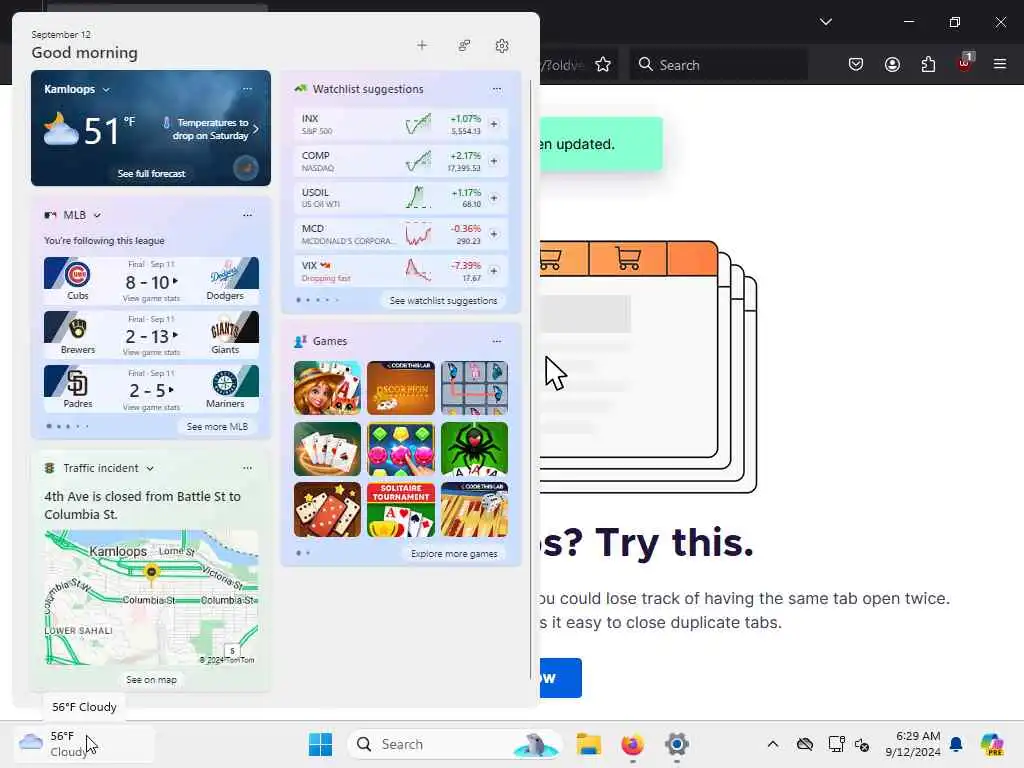The image size is (1024, 768).
Task: Open Firefox list all tabs chevron
Action: pyautogui.click(x=825, y=22)
